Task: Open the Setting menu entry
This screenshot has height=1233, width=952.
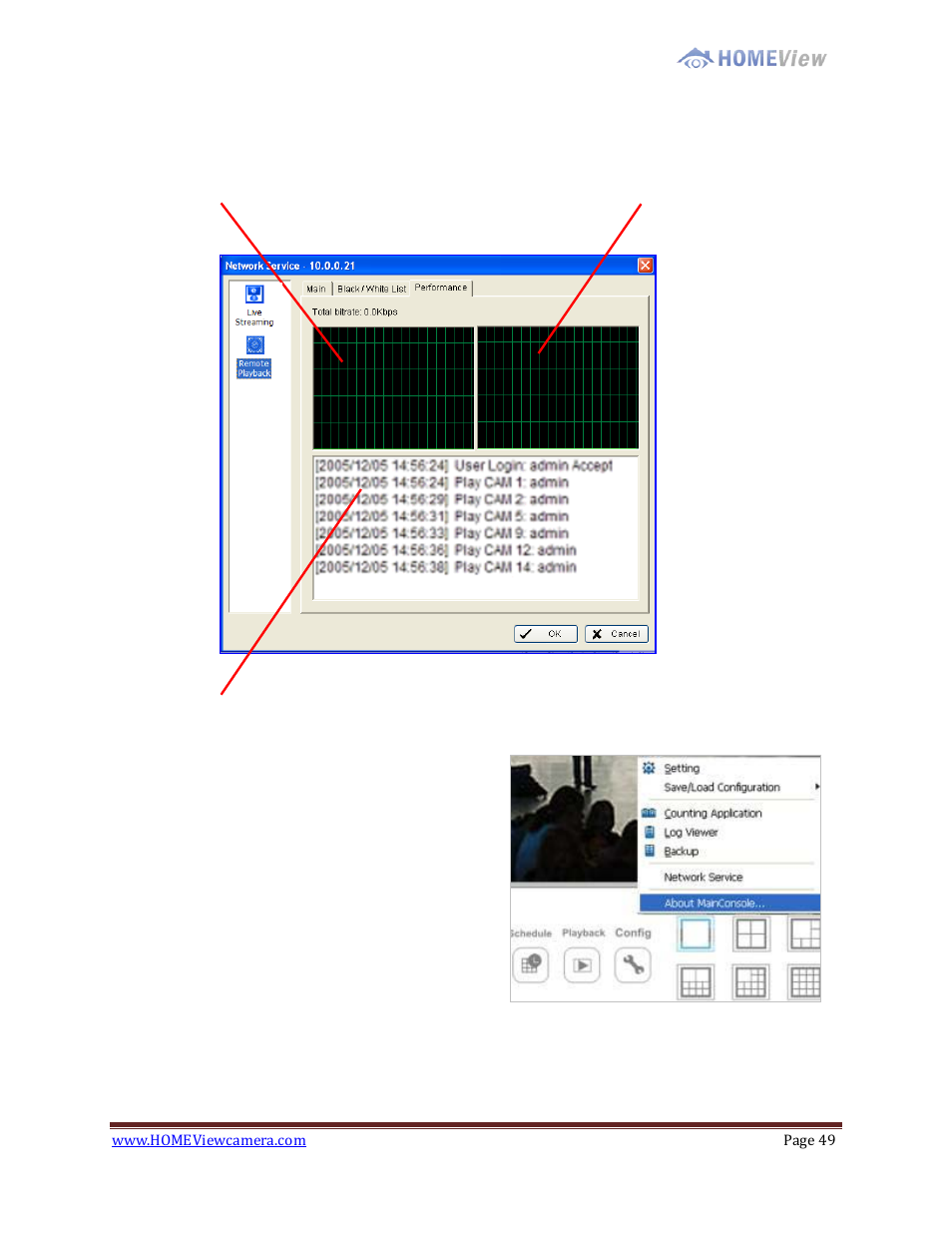Action: coord(682,769)
